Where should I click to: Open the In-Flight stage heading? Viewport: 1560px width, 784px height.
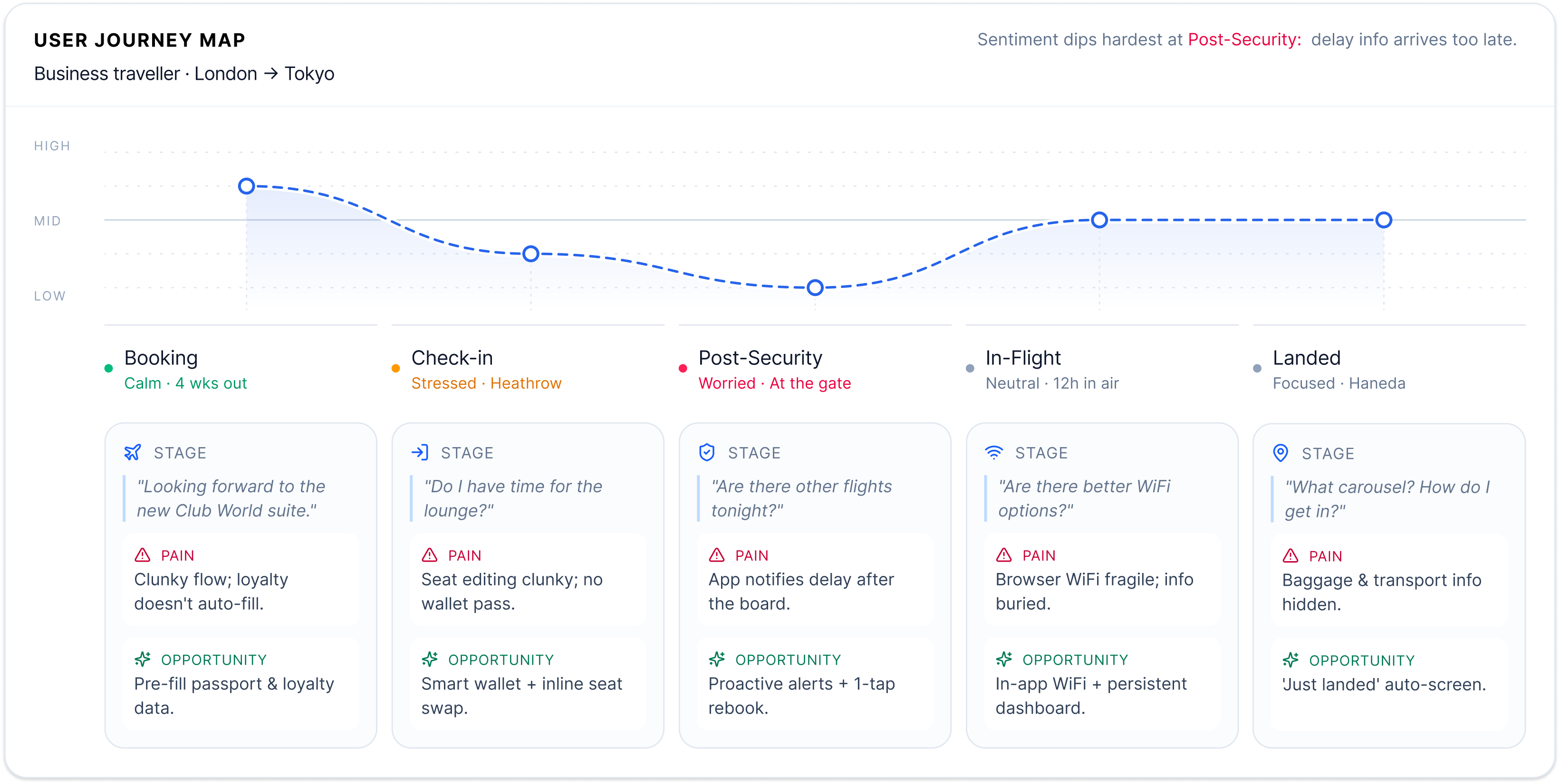point(1023,358)
